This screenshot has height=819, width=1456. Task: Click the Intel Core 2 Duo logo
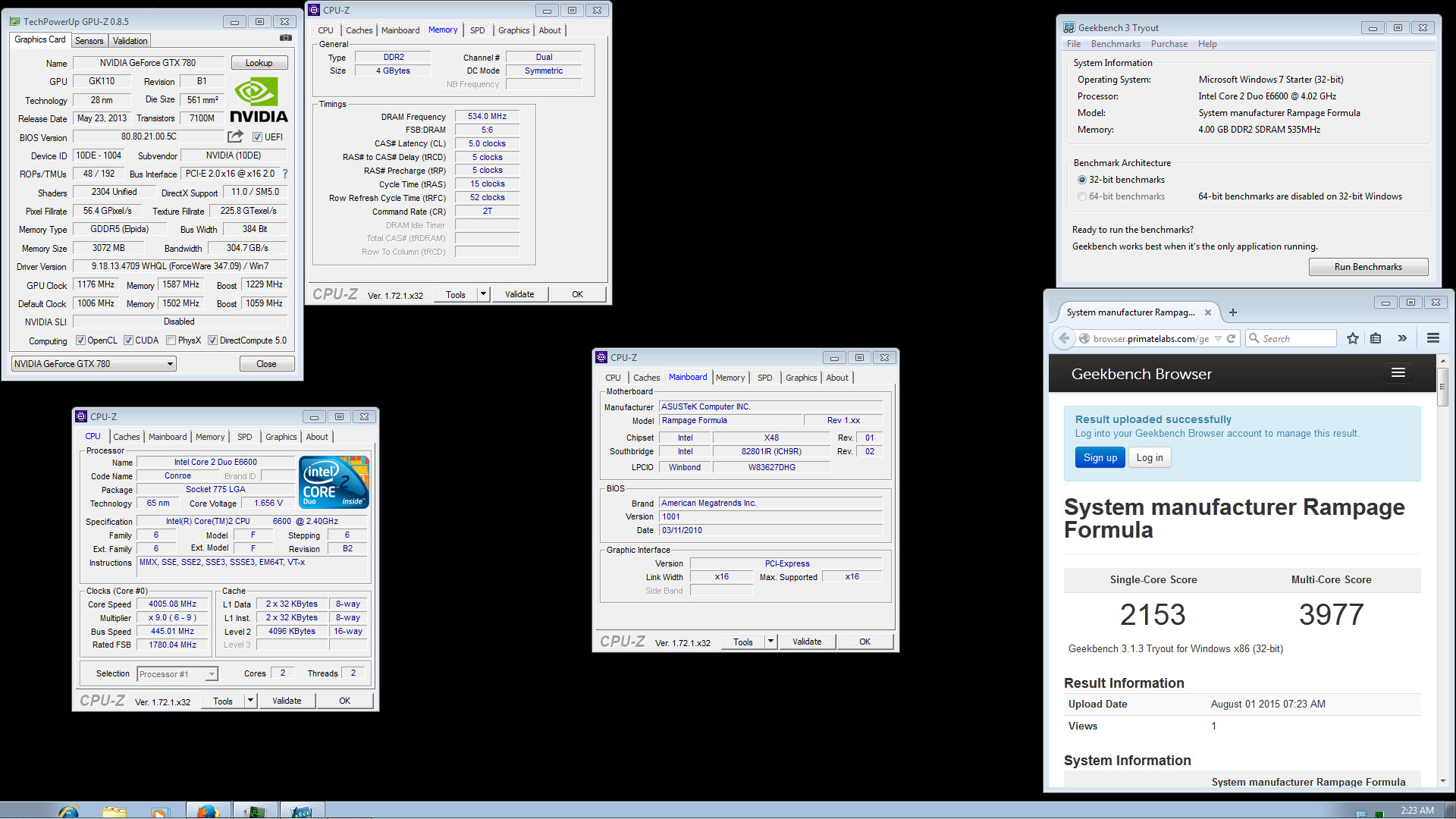click(x=334, y=482)
